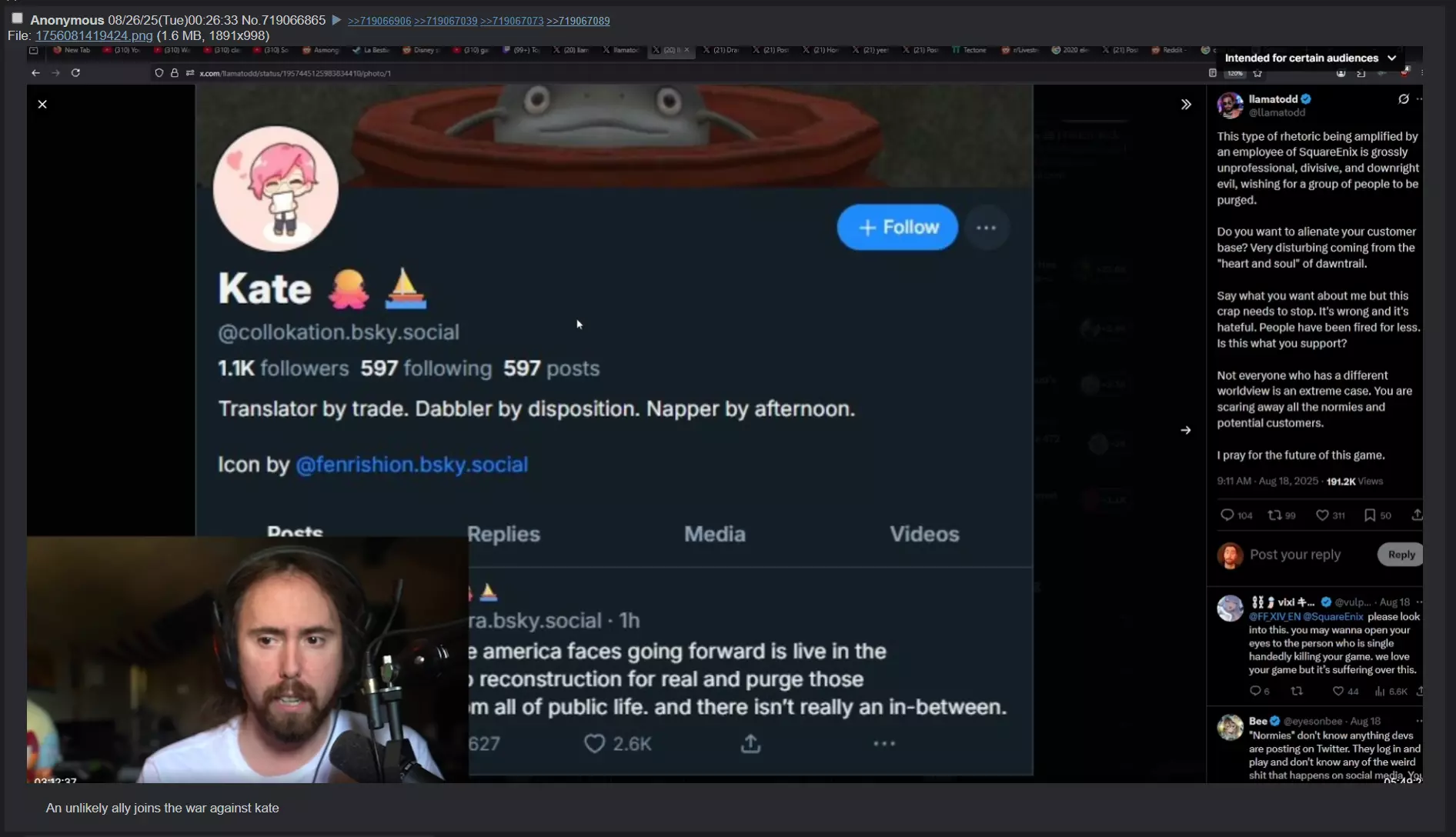Image resolution: width=1456 pixels, height=837 pixels.
Task: Bookmark llamatodd's tweet showing 50 bookmarks
Action: [1370, 515]
